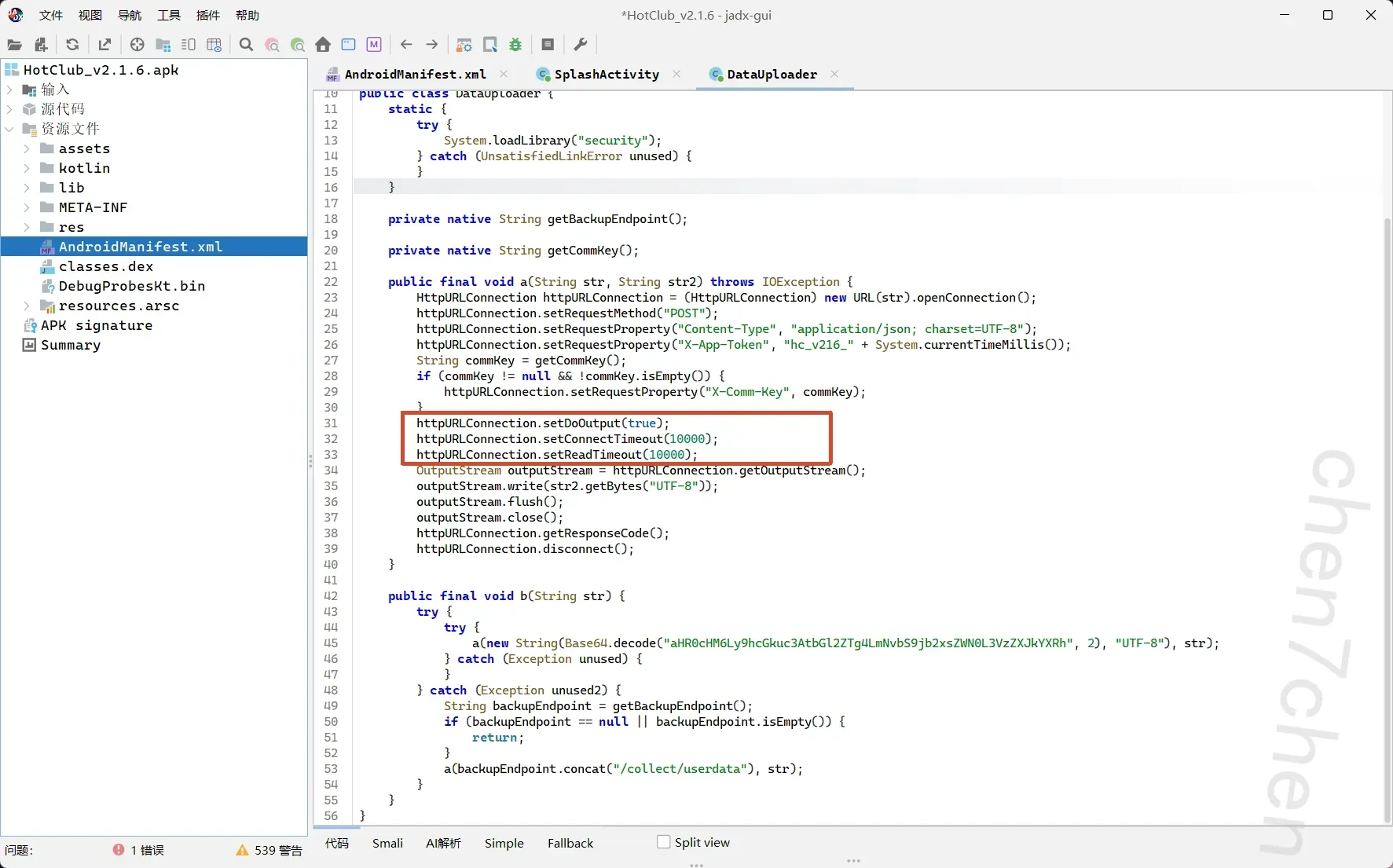The image size is (1393, 868).
Task: Navigate back with the left arrow
Action: pos(406,45)
